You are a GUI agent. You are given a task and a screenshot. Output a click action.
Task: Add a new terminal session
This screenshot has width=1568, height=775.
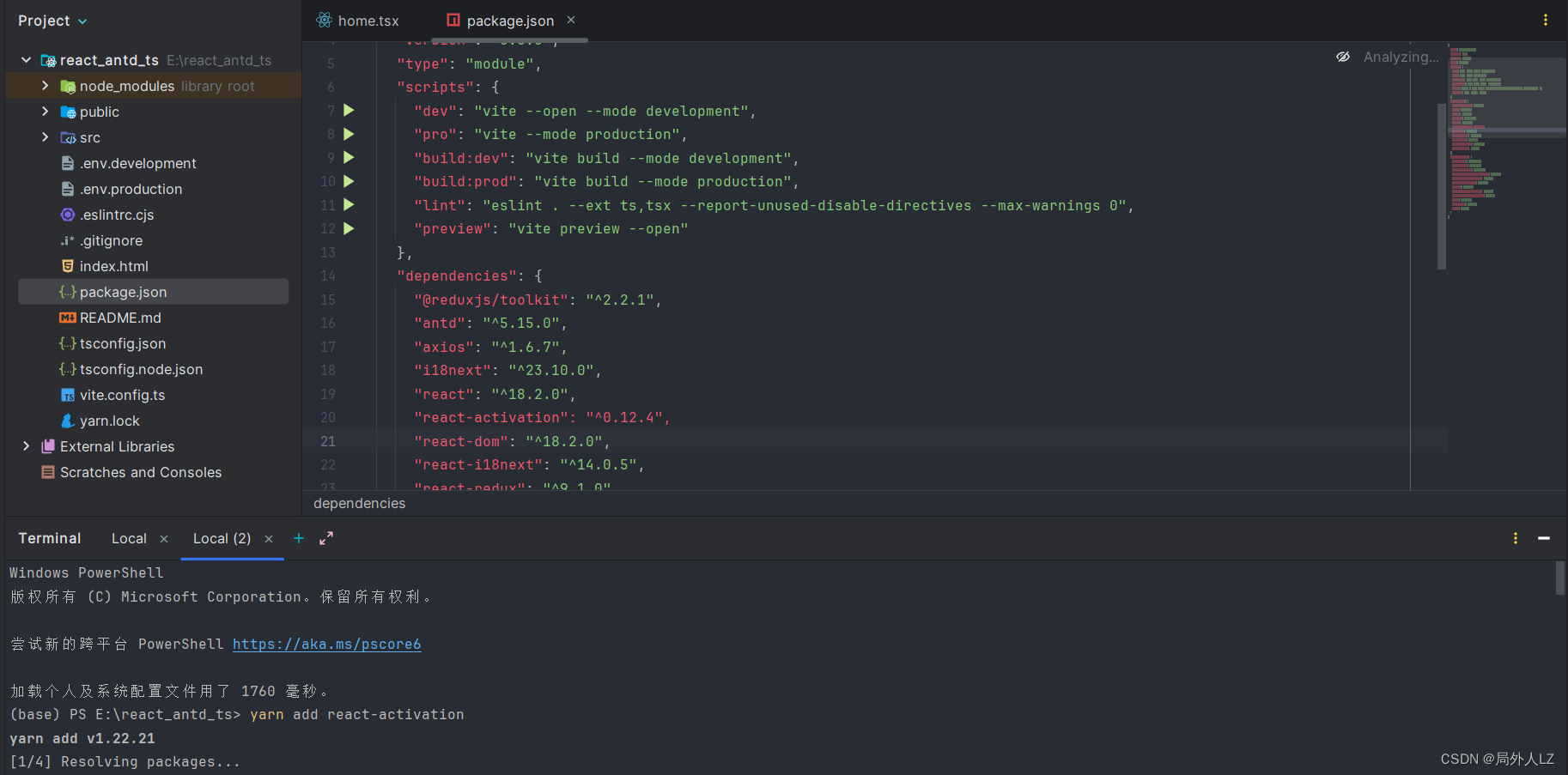click(x=299, y=538)
